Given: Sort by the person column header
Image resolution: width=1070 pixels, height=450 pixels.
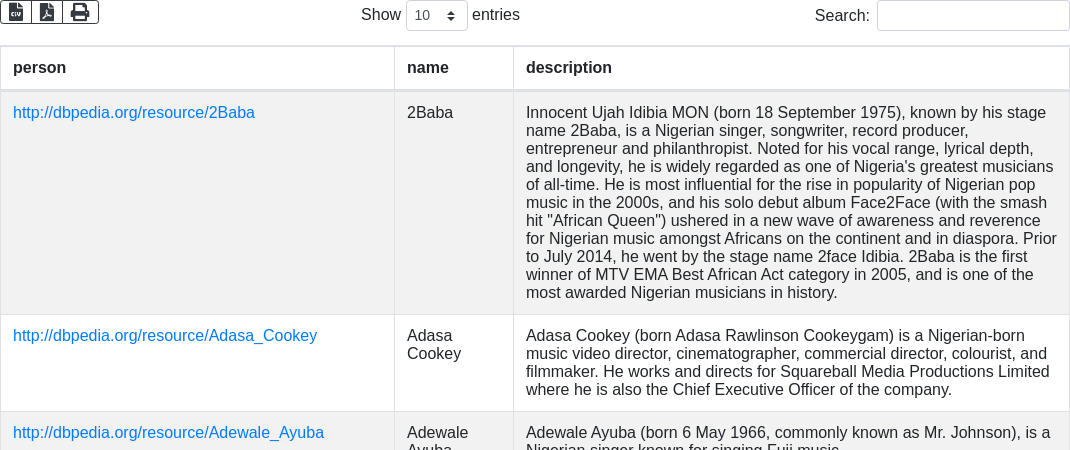Looking at the screenshot, I should 40,68.
